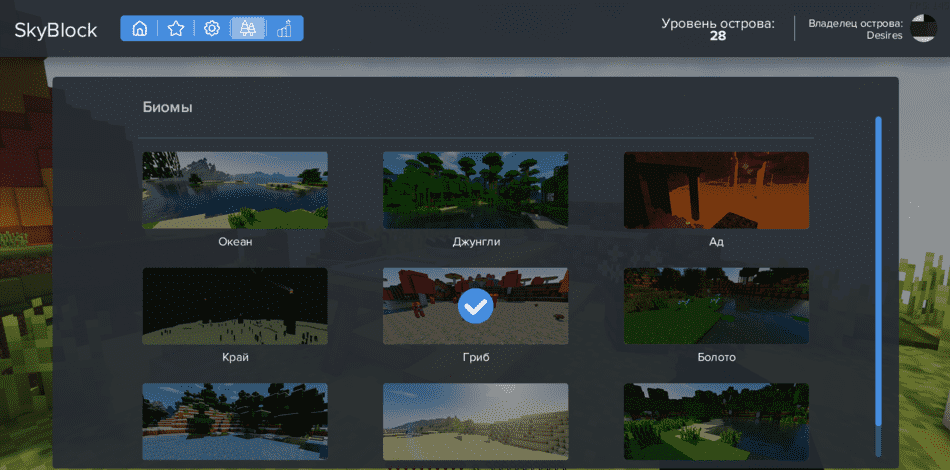Pick the bottom-right dark forest biome image

(x=716, y=421)
